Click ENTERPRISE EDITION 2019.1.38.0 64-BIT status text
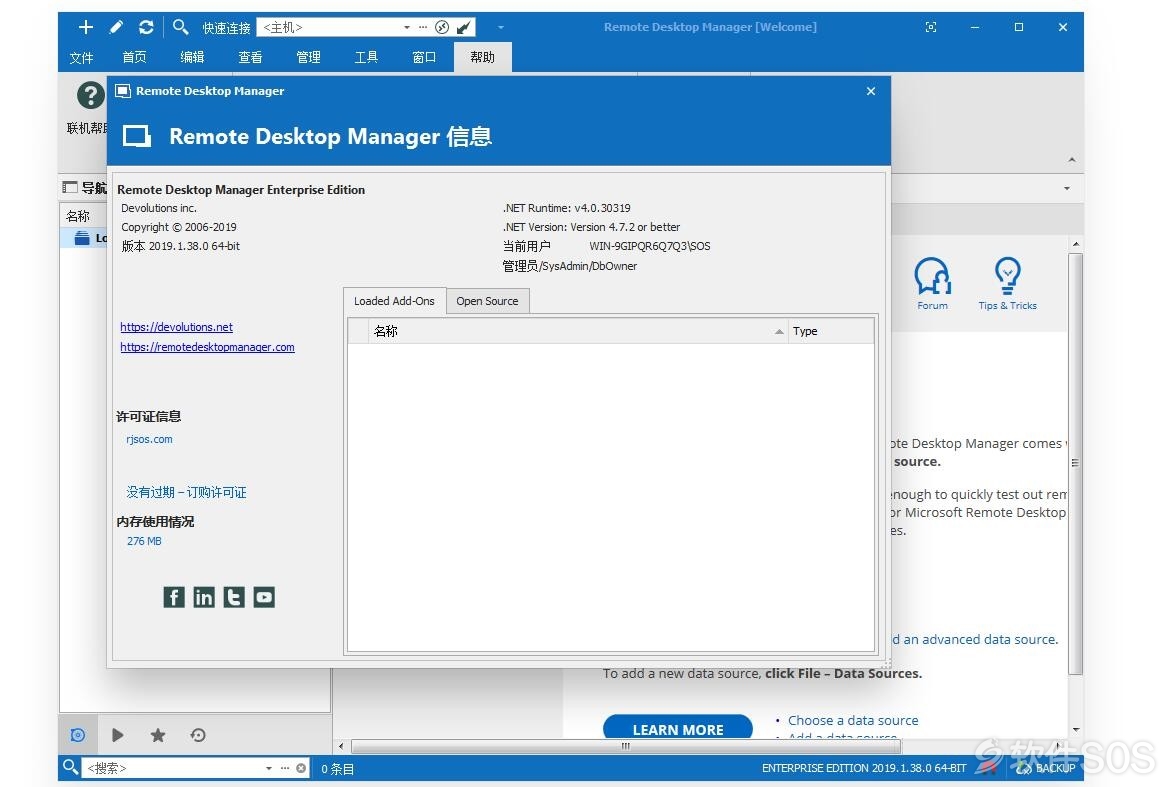 point(864,768)
